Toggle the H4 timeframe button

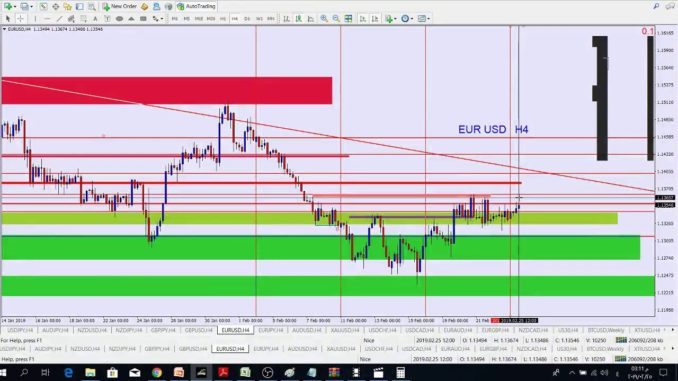235,19
